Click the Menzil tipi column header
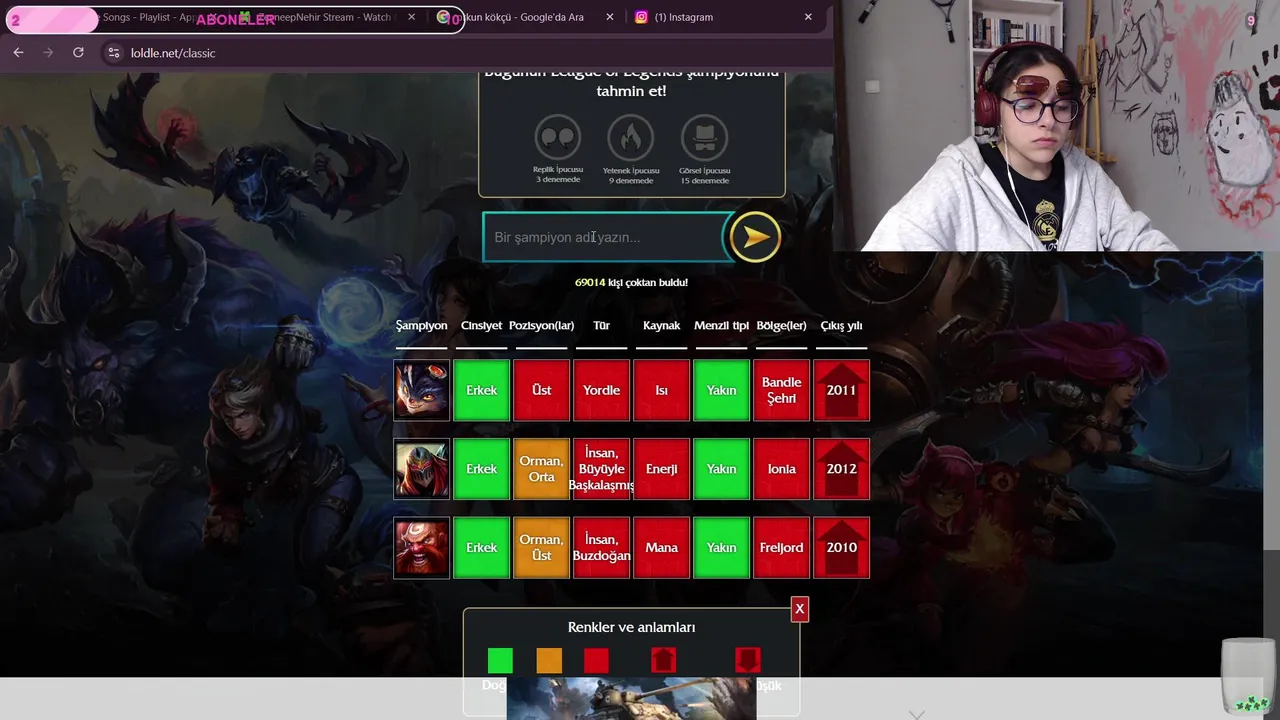This screenshot has width=1280, height=720. click(721, 325)
